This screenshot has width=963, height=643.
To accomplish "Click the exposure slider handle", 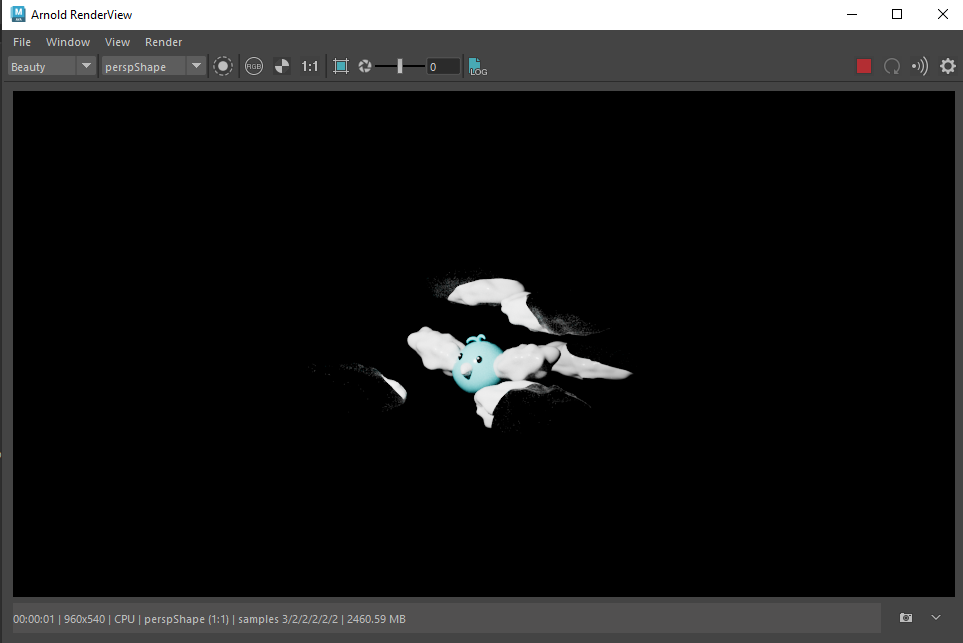I will pyautogui.click(x=400, y=66).
